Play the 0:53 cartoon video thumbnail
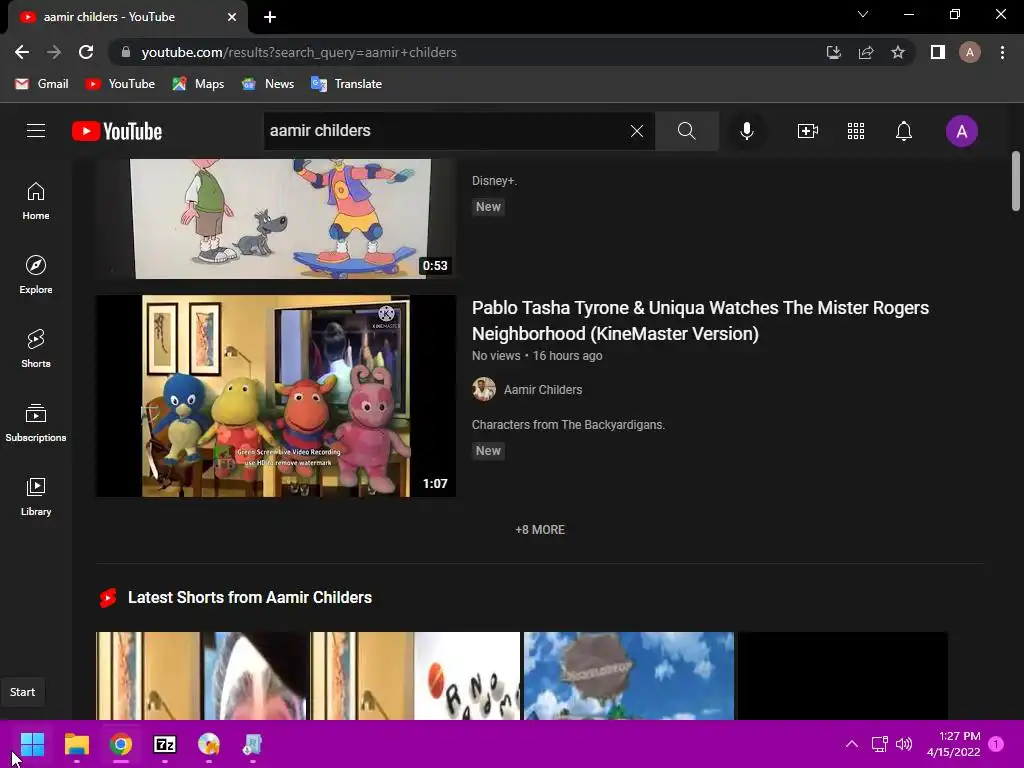Image resolution: width=1024 pixels, height=768 pixels. [x=276, y=219]
